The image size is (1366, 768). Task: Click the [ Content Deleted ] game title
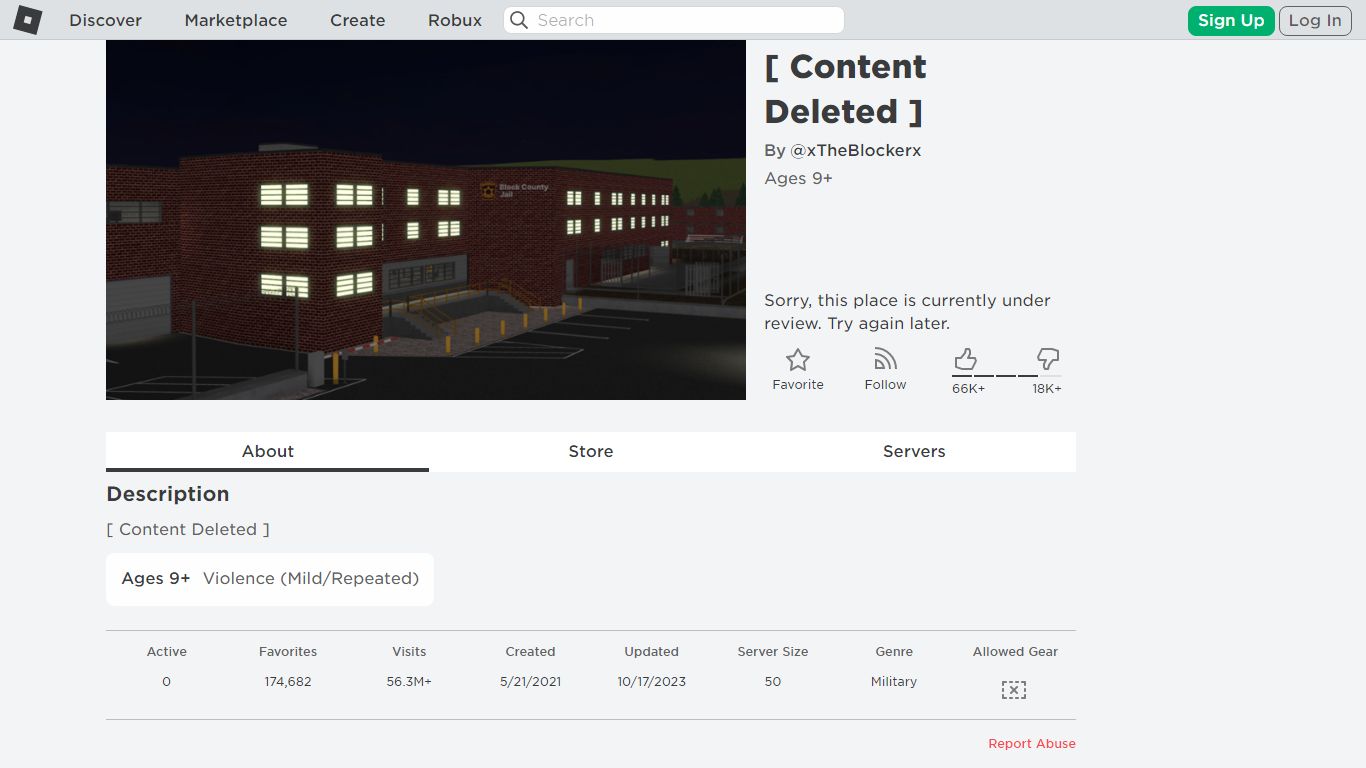click(x=845, y=89)
